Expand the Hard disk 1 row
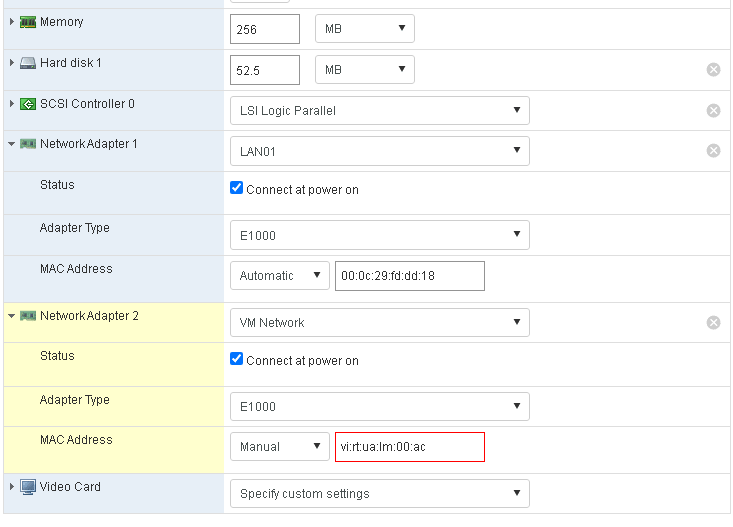The width and height of the screenshot is (733, 527). coord(12,63)
